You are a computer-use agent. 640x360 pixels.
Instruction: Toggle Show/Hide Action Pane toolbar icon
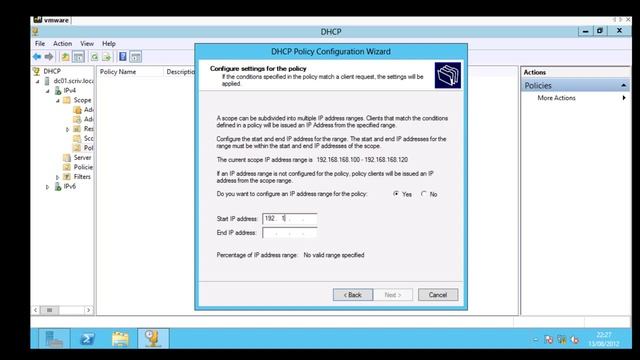(x=136, y=57)
